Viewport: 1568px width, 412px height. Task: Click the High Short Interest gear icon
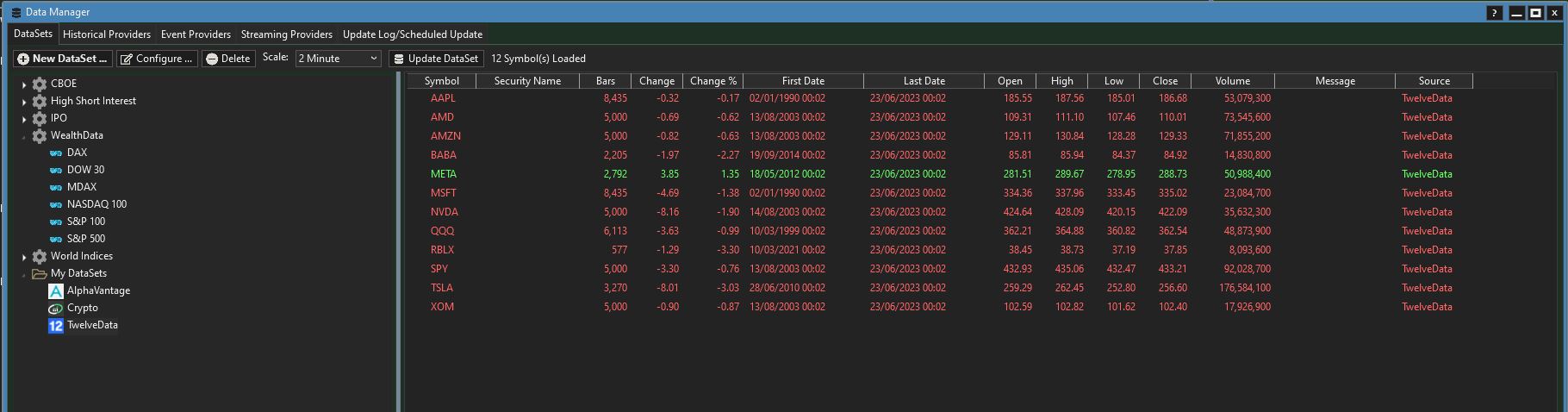point(40,101)
